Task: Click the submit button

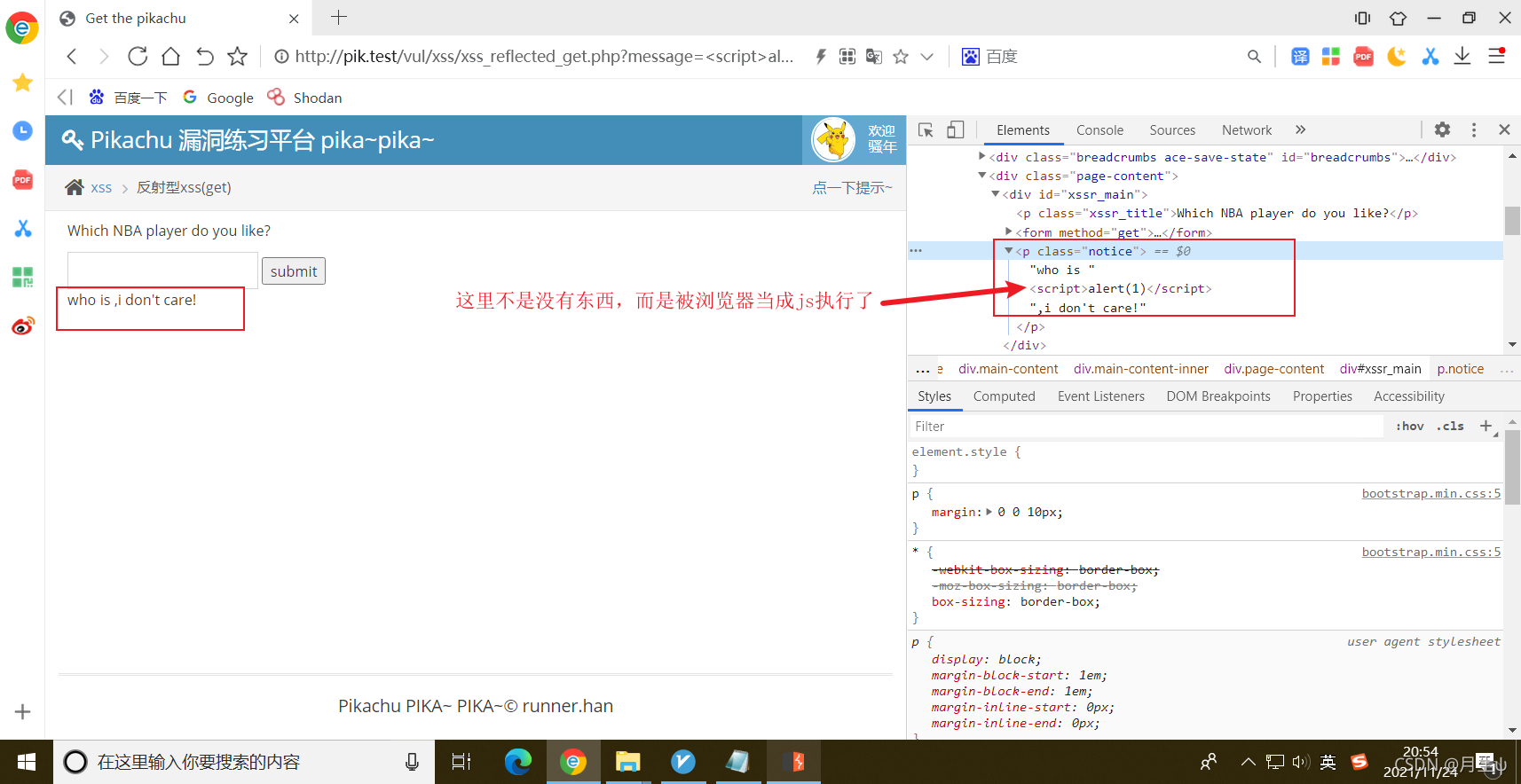Action: 294,271
